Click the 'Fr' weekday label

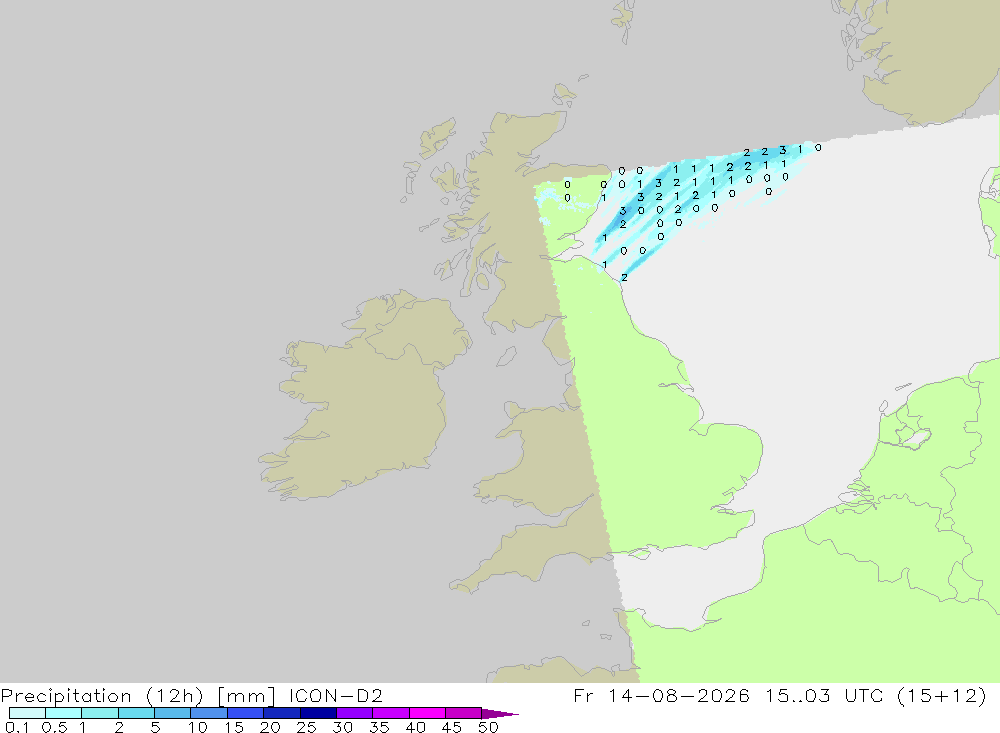[x=583, y=695]
